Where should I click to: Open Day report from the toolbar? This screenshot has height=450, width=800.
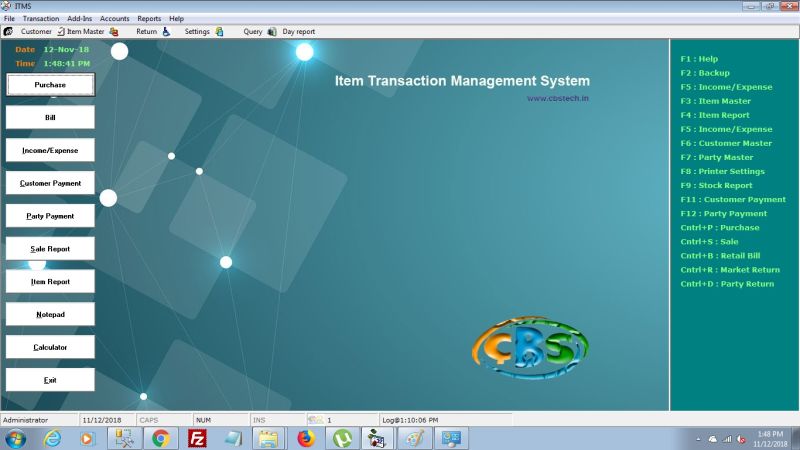point(298,32)
